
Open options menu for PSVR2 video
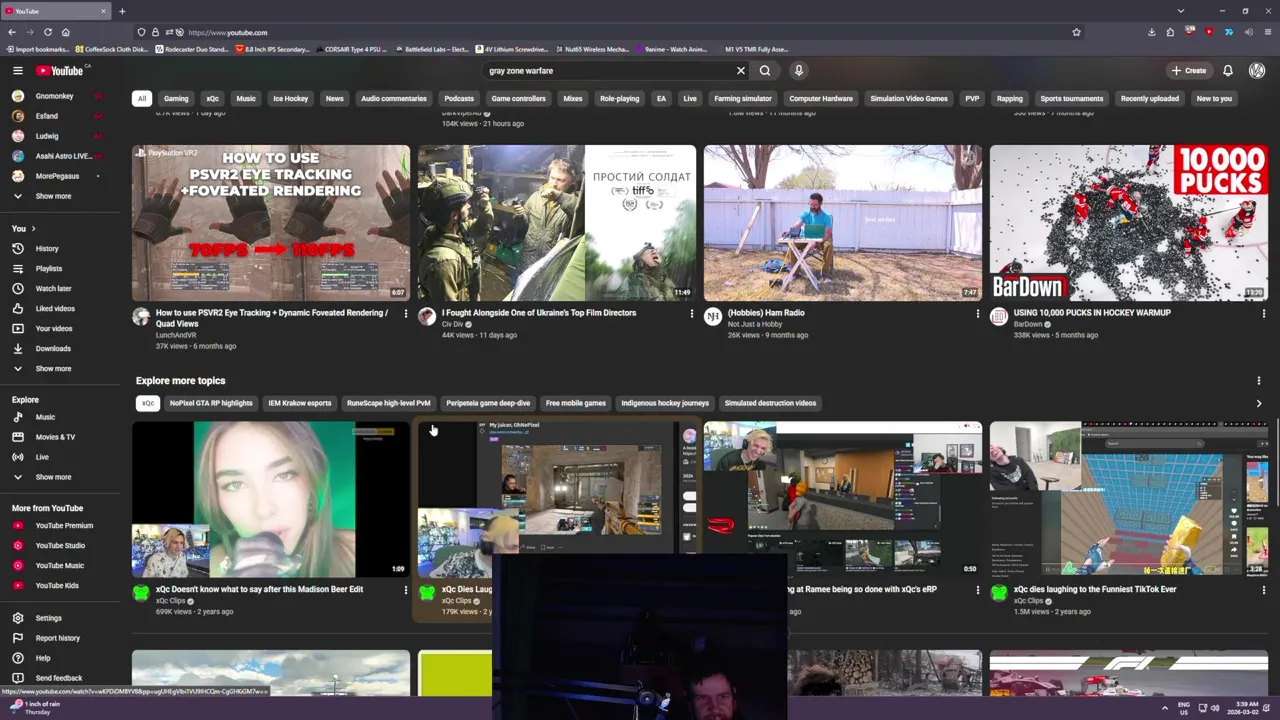pyautogui.click(x=405, y=314)
